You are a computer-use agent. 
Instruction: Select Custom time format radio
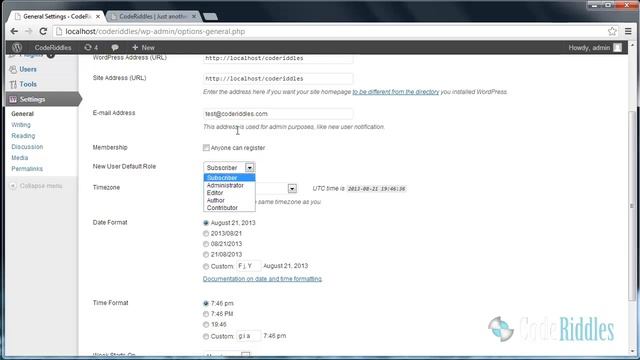click(x=206, y=337)
